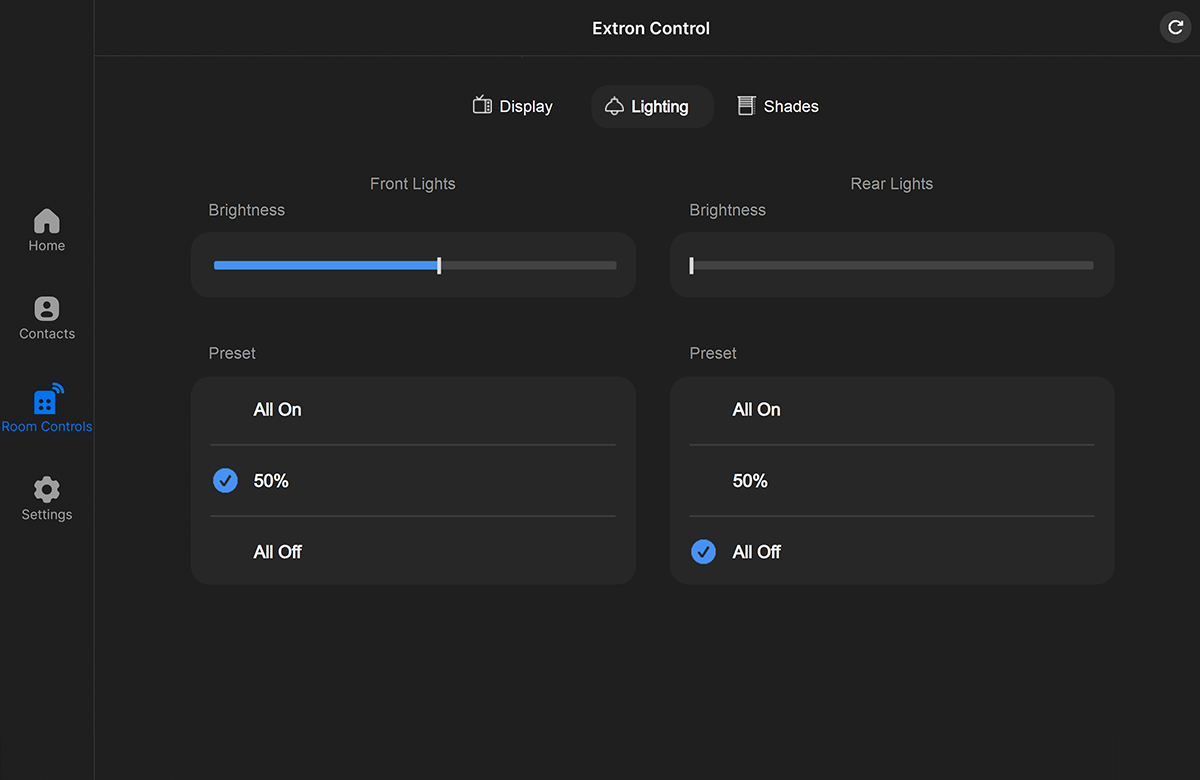Viewport: 1200px width, 780px height.
Task: Switch to the Shades tab
Action: (778, 106)
